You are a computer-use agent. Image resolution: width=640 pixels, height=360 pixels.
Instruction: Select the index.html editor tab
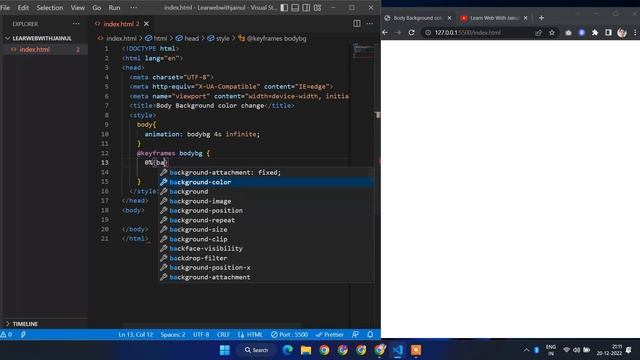pos(121,24)
